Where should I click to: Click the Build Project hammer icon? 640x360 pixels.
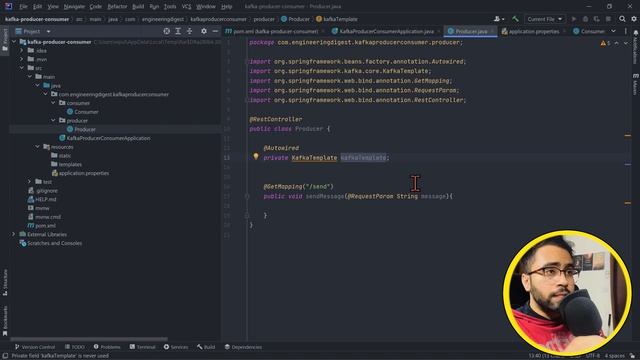click(x=516, y=19)
